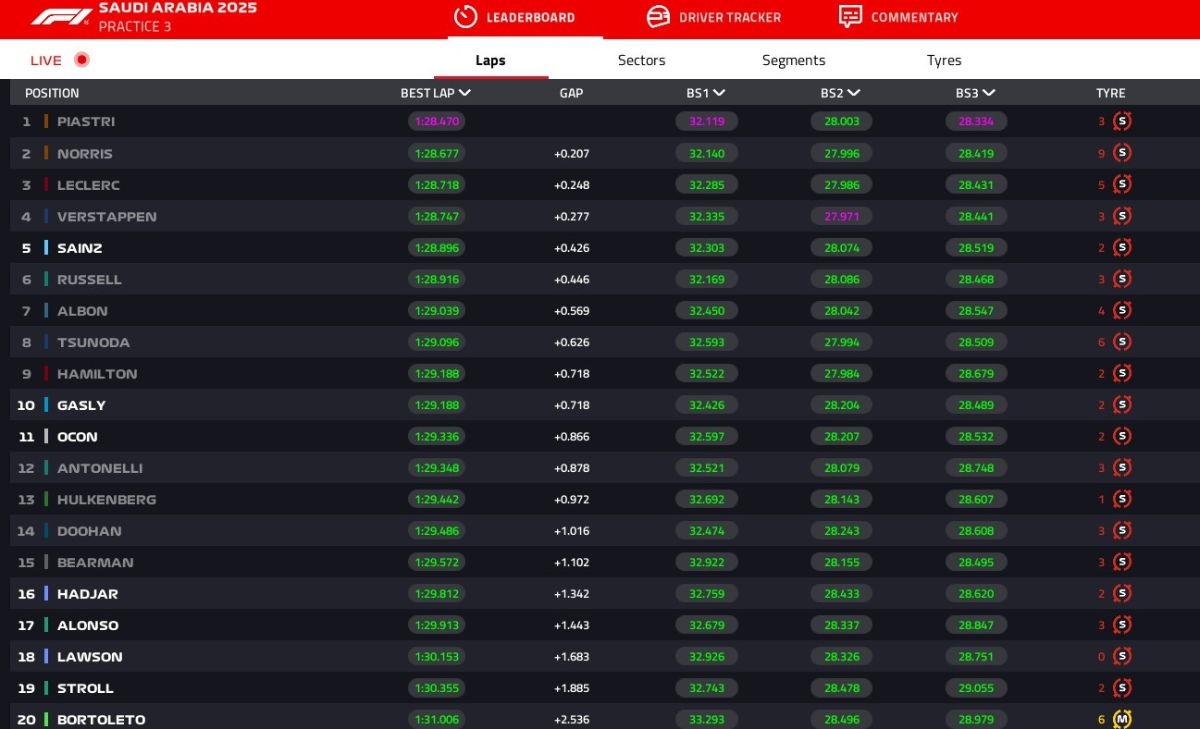The height and width of the screenshot is (729, 1200).
Task: Switch to the Sectors tab
Action: pyautogui.click(x=641, y=60)
